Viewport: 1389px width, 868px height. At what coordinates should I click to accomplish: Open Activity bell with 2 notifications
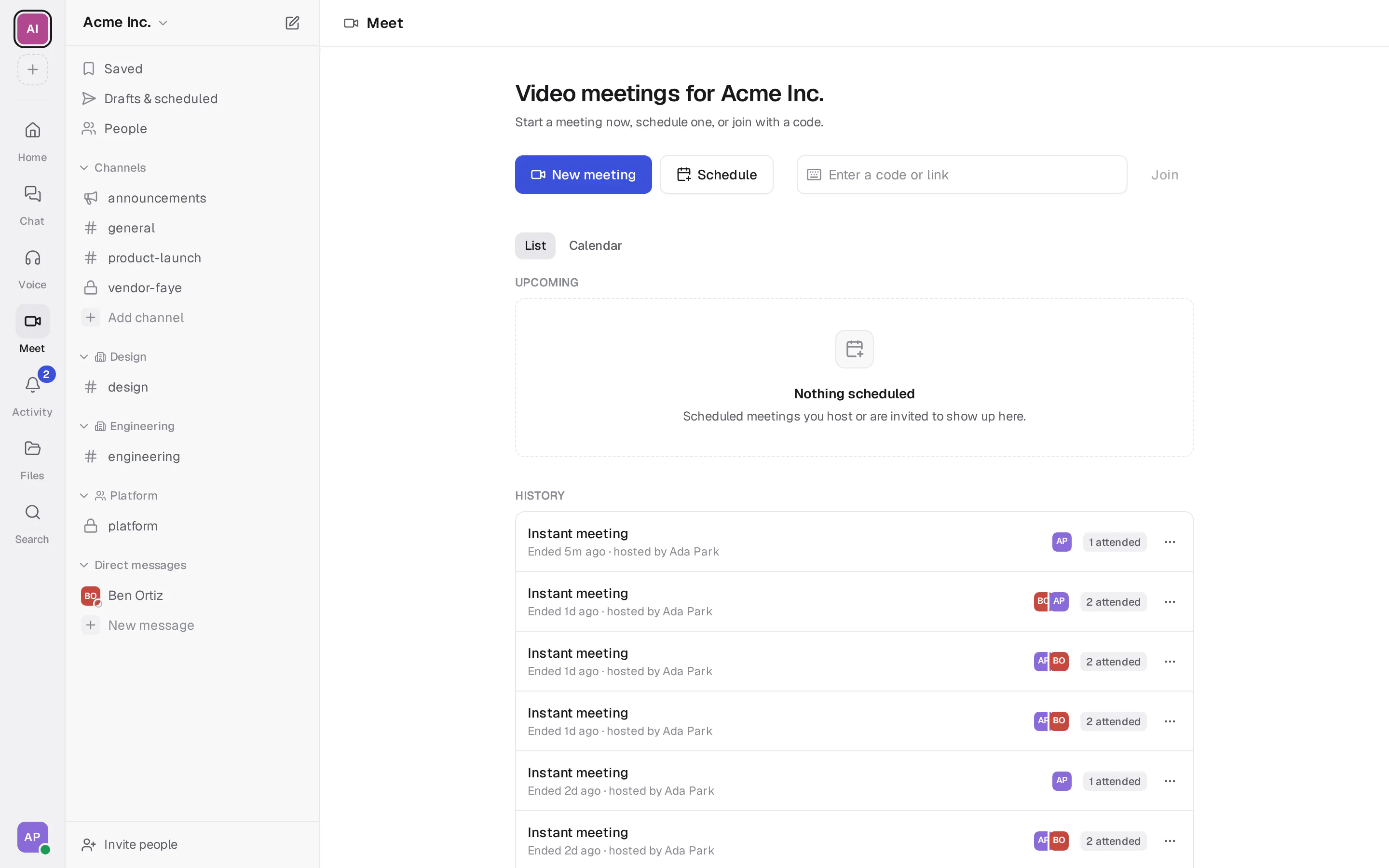(32, 396)
